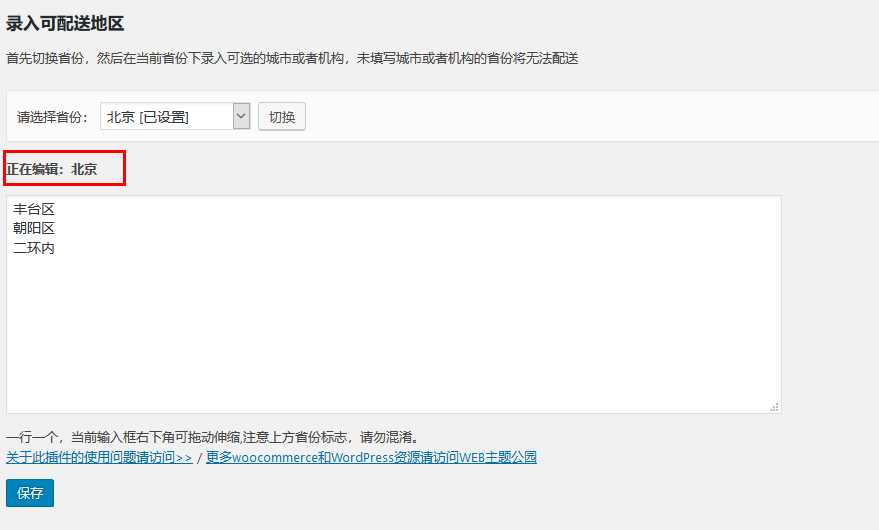Click the 切换 switch button

point(282,117)
